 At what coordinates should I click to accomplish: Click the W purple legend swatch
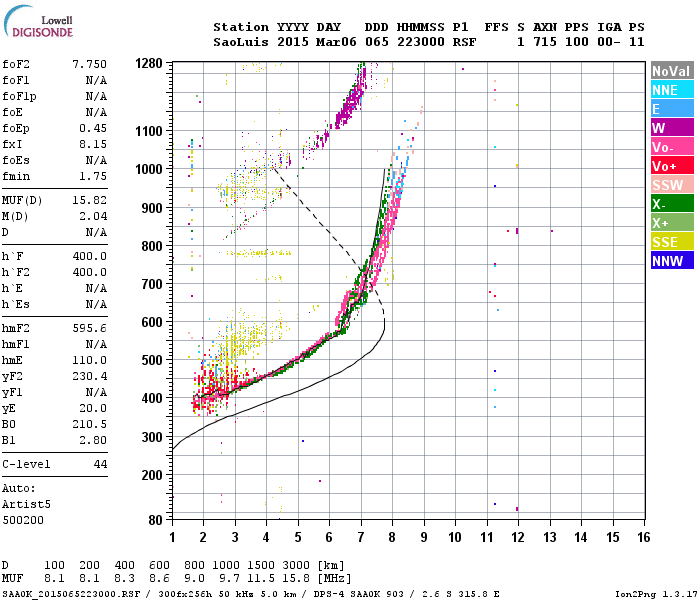coord(672,128)
